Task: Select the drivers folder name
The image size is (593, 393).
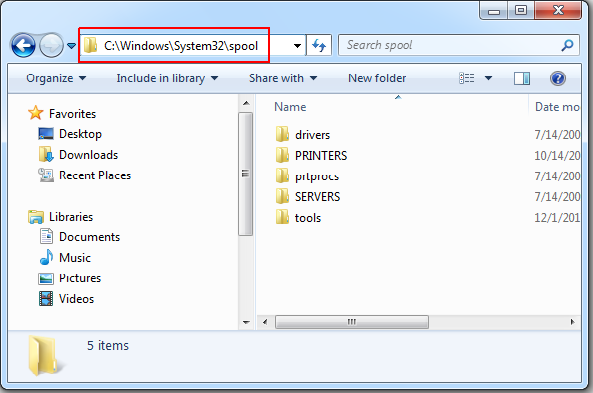Action: tap(312, 135)
